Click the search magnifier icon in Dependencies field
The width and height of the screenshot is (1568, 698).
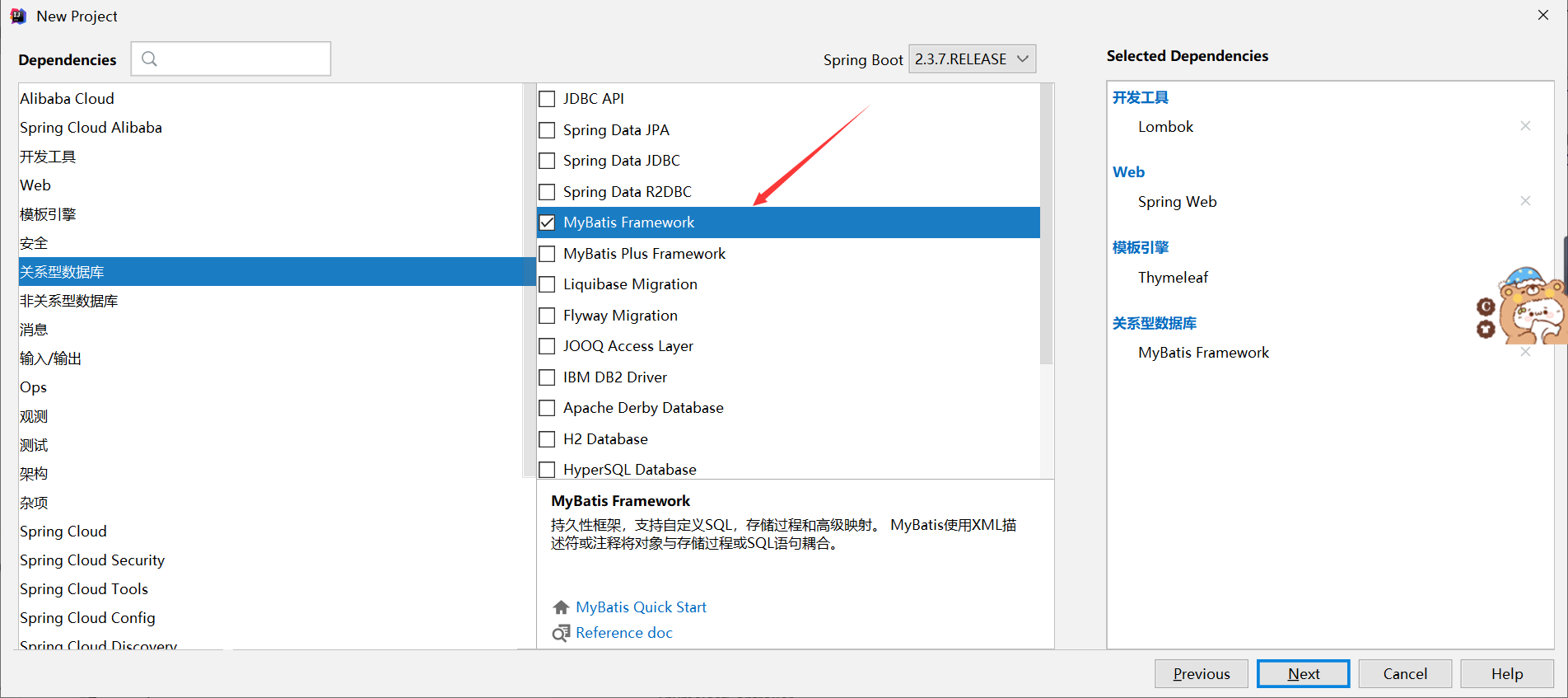[x=149, y=59]
